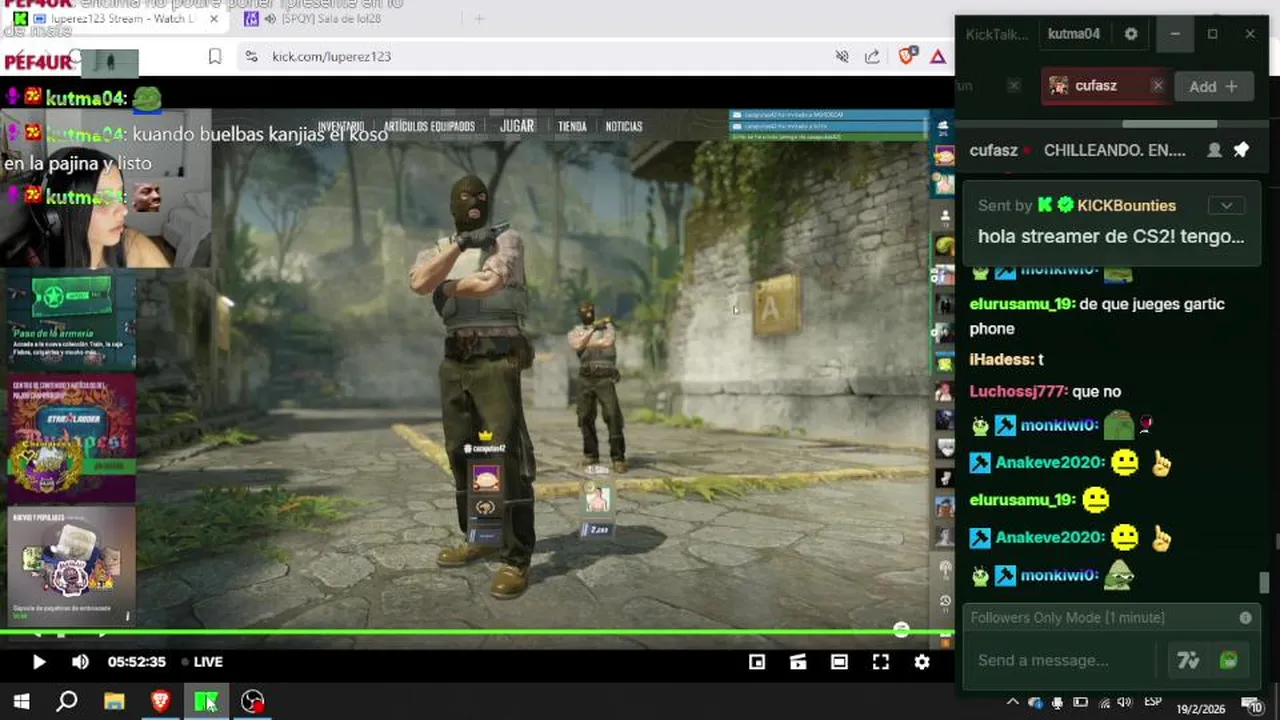Viewport: 1280px width, 720px height.
Task: Open the Pase de la armería card
Action: point(71,319)
